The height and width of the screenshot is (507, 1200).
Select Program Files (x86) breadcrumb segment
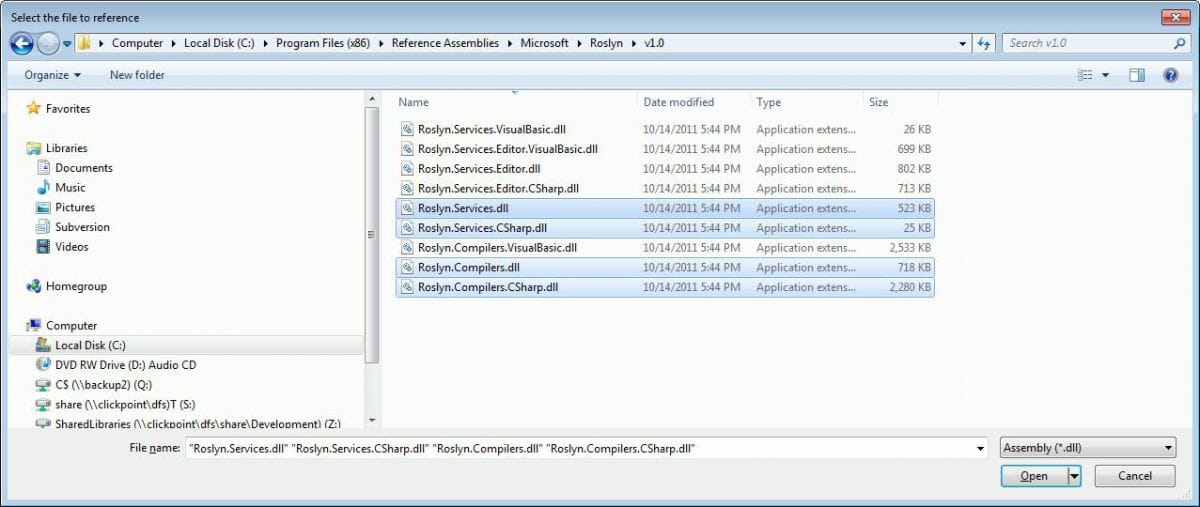pyautogui.click(x=323, y=43)
